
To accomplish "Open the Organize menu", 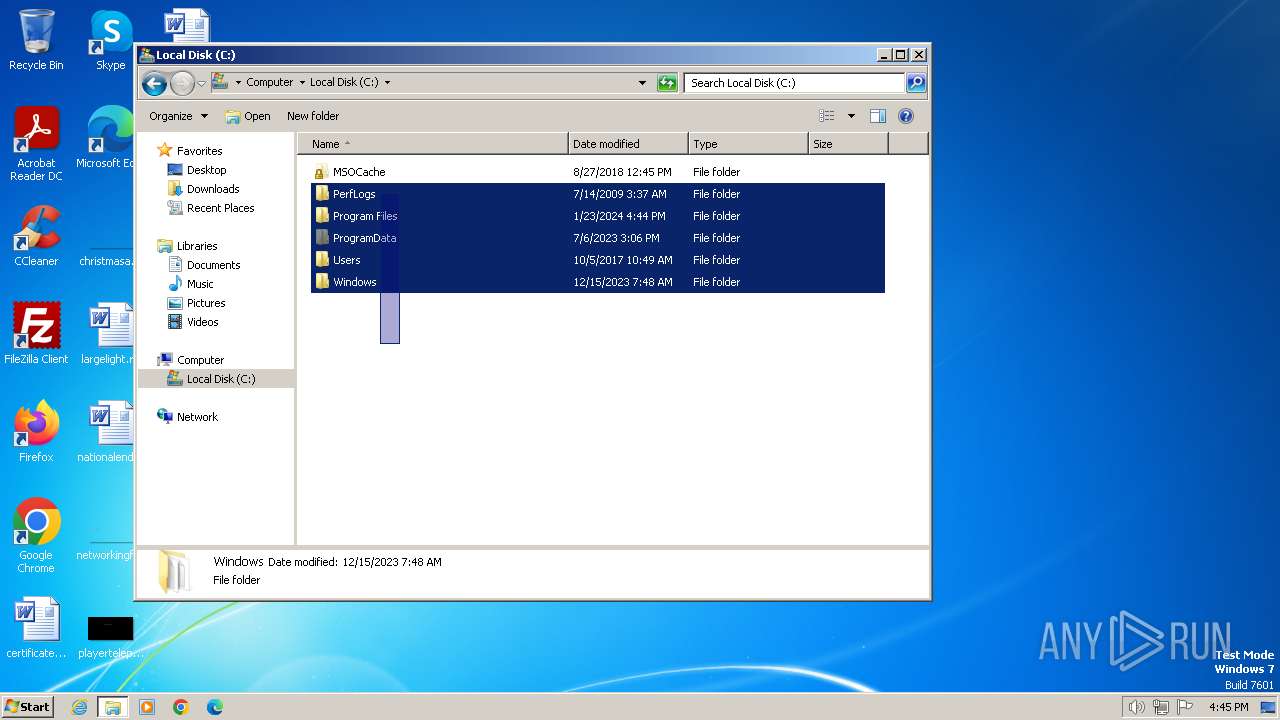I will pyautogui.click(x=178, y=116).
